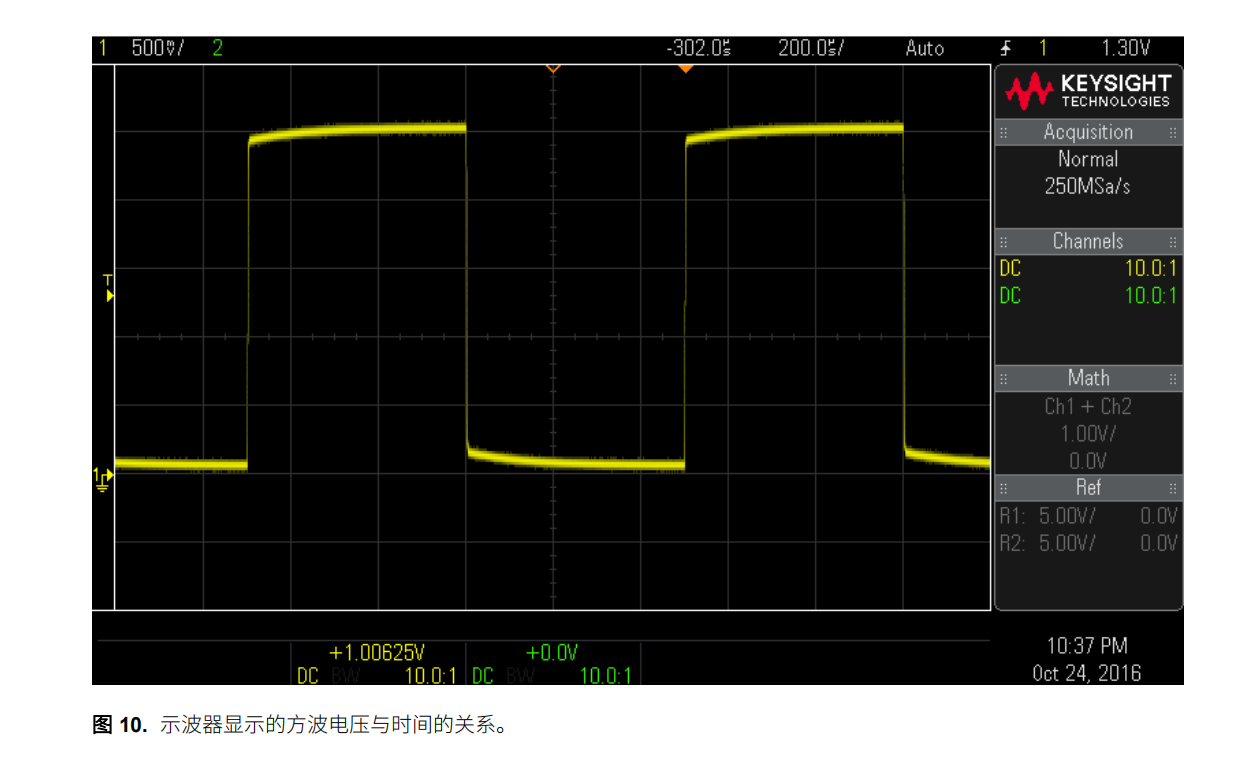The height and width of the screenshot is (771, 1252).
Task: Click the grip dots left of Acquisition header
Action: (x=1004, y=133)
